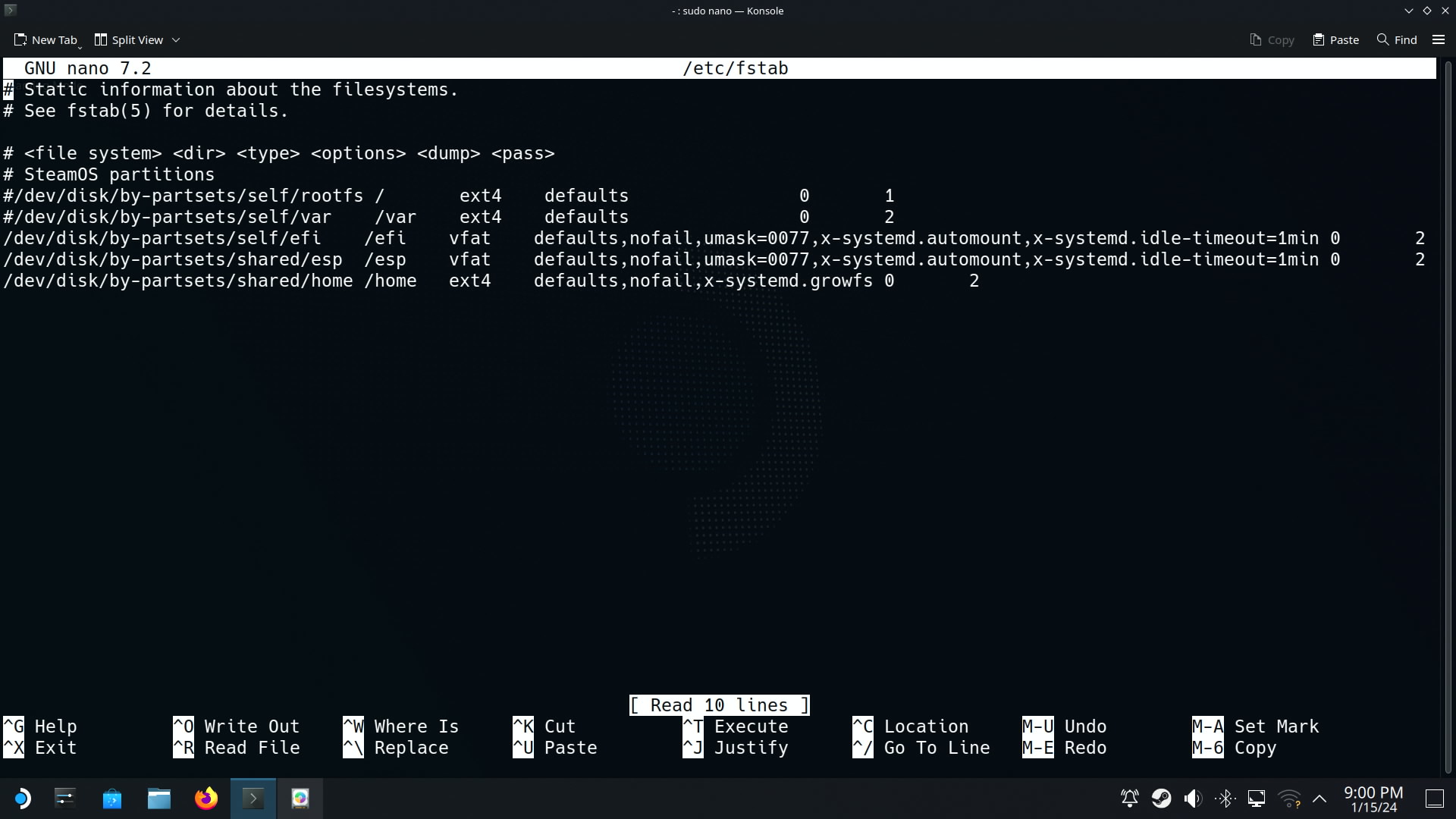Open the volume control in tray
Screen dimensions: 1456x819
point(1193,799)
